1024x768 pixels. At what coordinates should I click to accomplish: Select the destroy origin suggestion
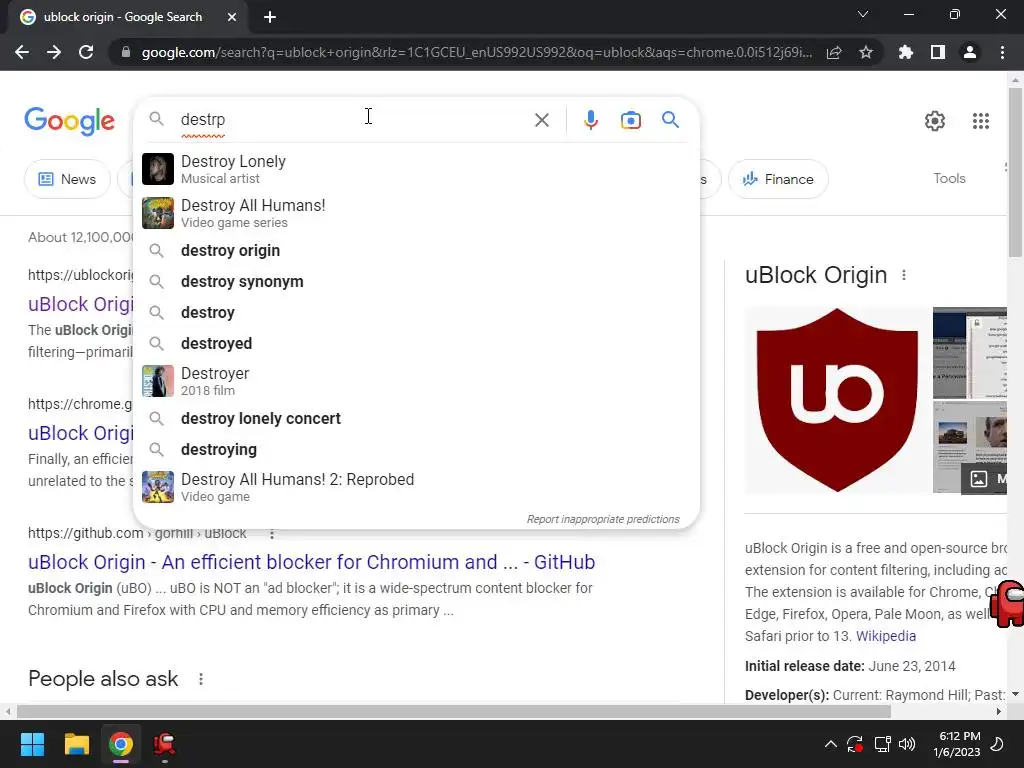click(x=416, y=251)
